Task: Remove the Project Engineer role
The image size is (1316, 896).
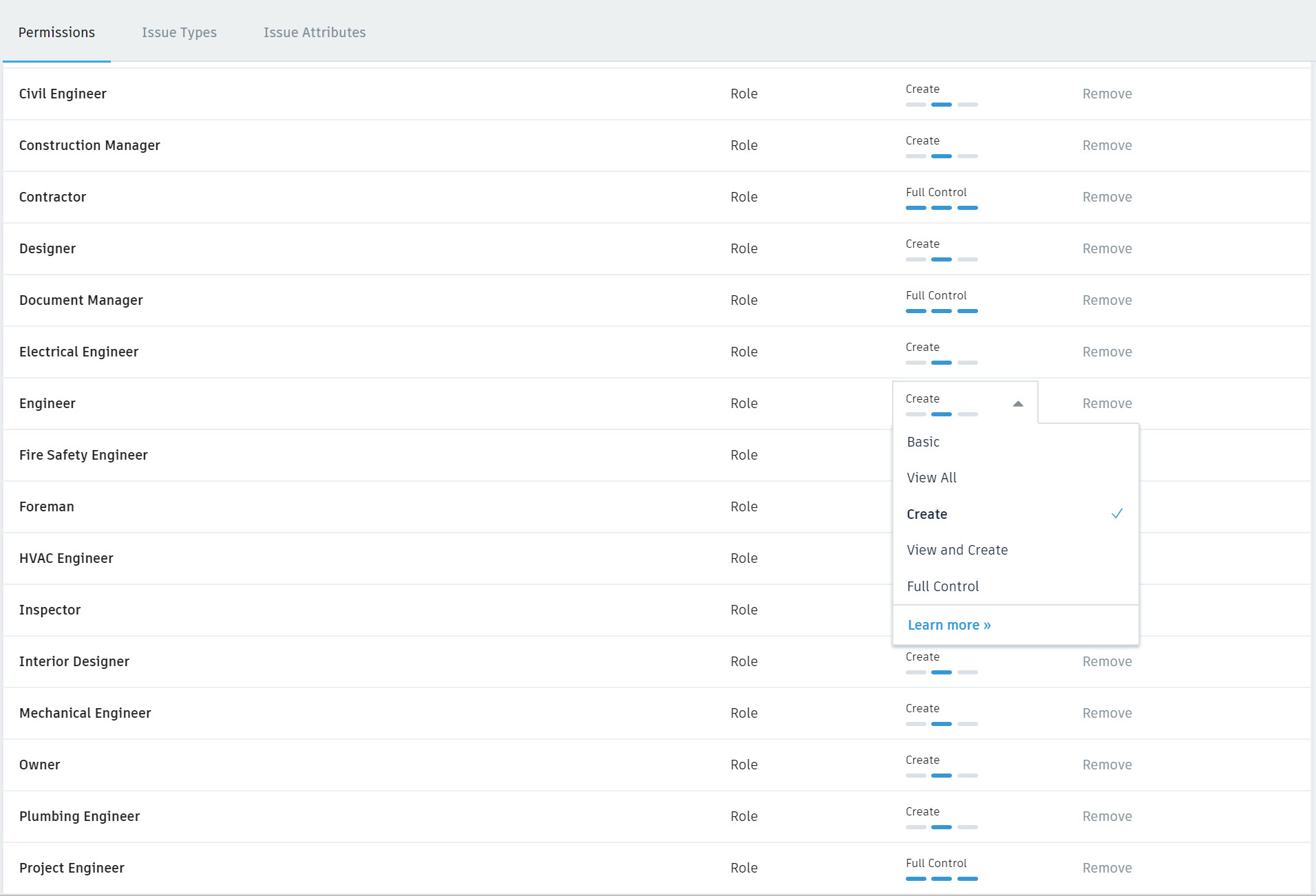Action: pos(1107,868)
